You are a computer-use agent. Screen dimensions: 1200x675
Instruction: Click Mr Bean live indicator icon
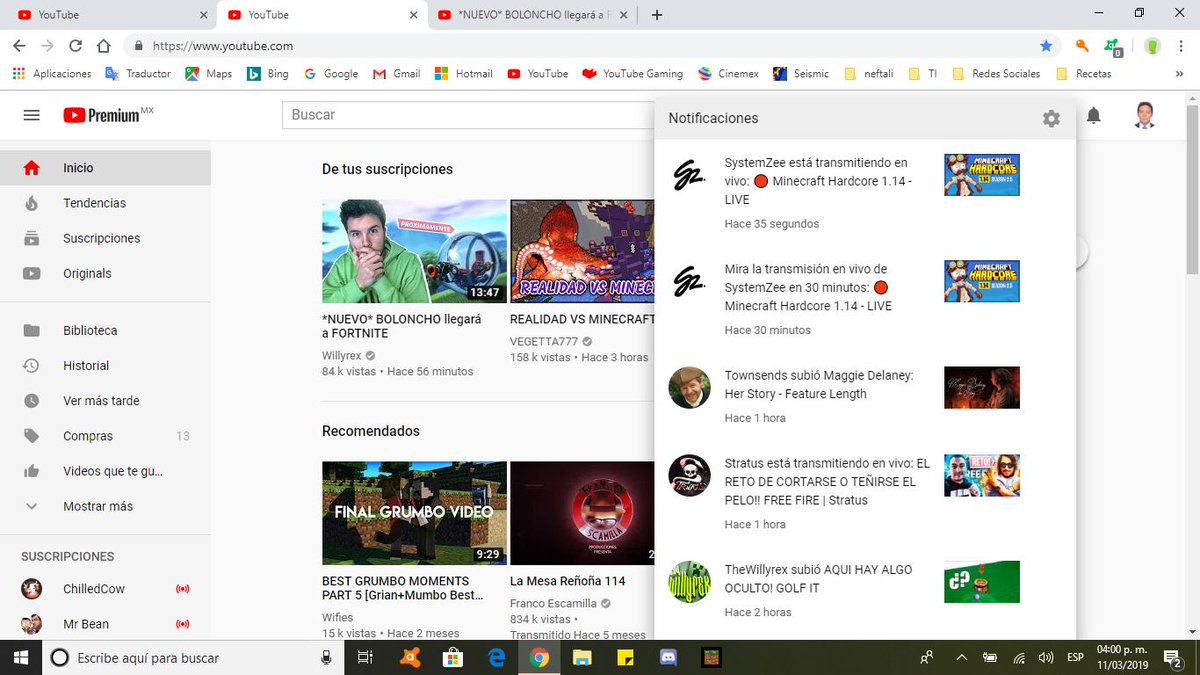tap(182, 624)
